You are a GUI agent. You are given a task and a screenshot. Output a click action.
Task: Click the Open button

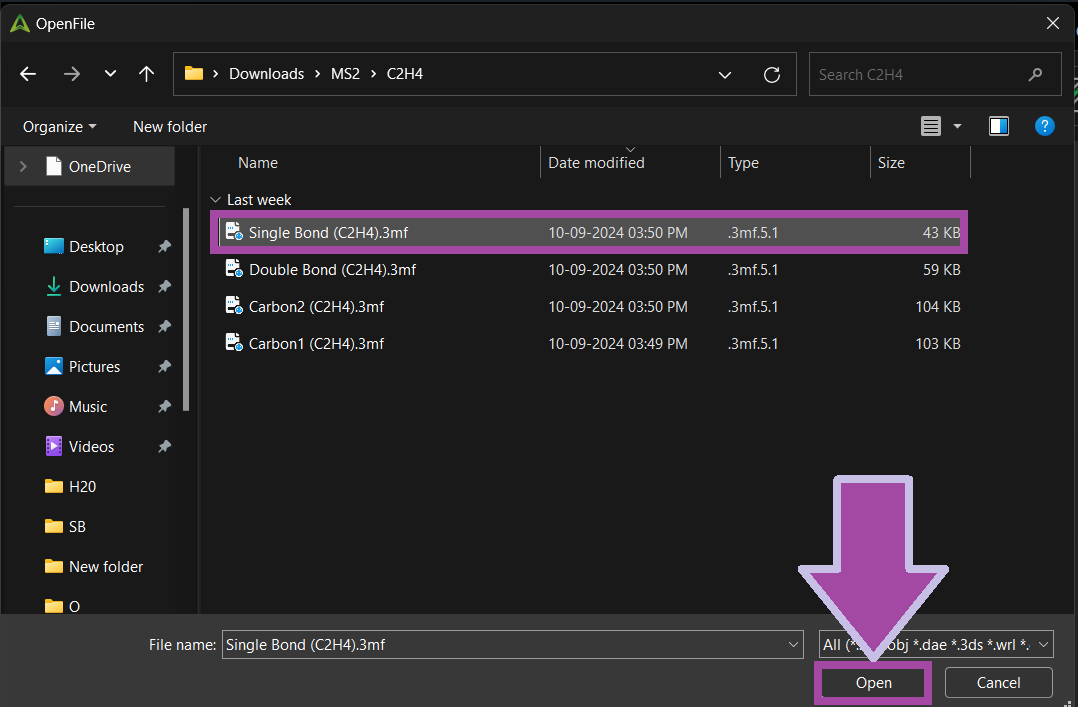873,683
